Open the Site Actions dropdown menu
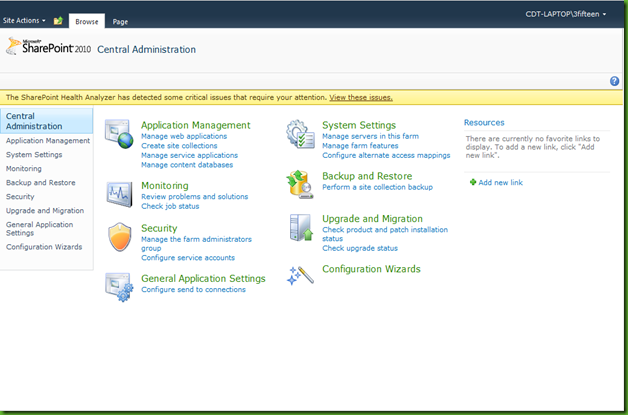The height and width of the screenshot is (415, 628). point(26,20)
